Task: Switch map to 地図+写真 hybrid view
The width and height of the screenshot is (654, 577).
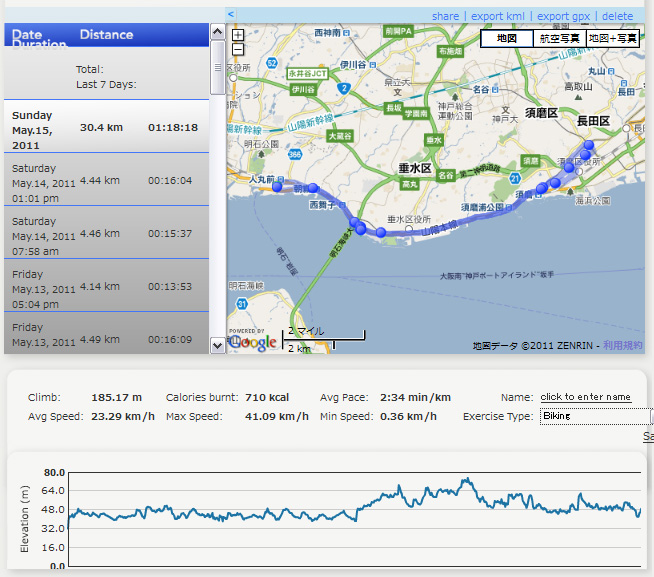Action: pyautogui.click(x=612, y=38)
